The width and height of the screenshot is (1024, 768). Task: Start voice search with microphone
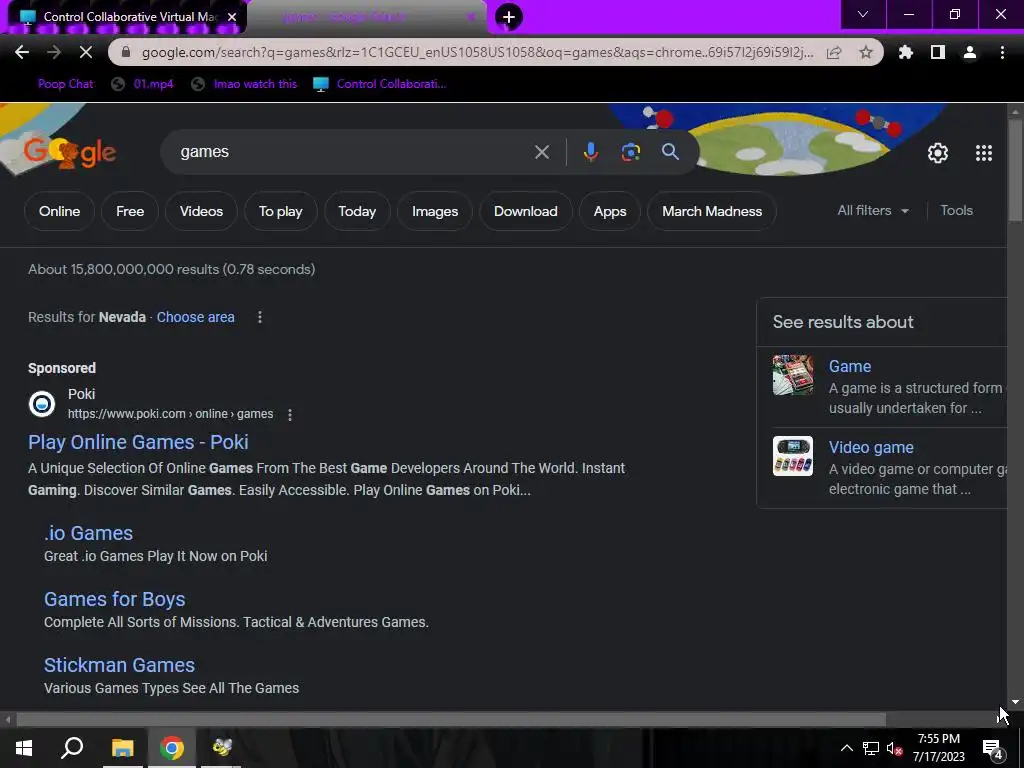590,152
